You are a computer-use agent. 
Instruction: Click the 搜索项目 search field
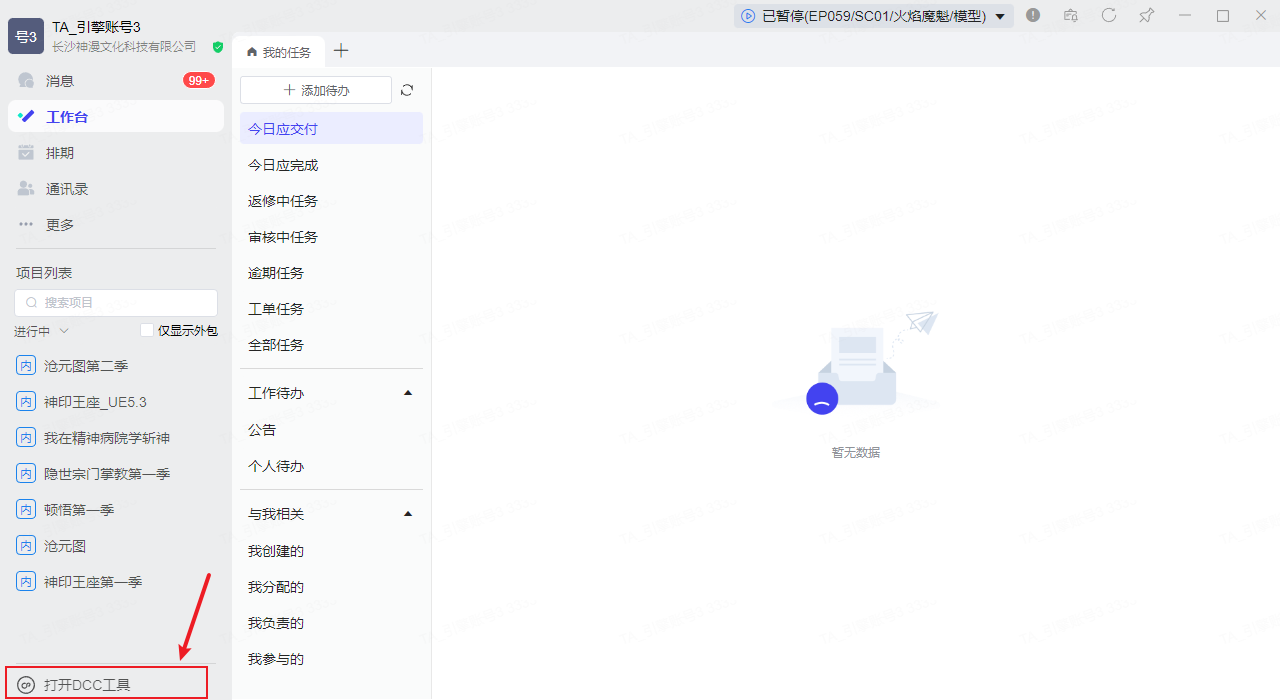pyautogui.click(x=116, y=303)
